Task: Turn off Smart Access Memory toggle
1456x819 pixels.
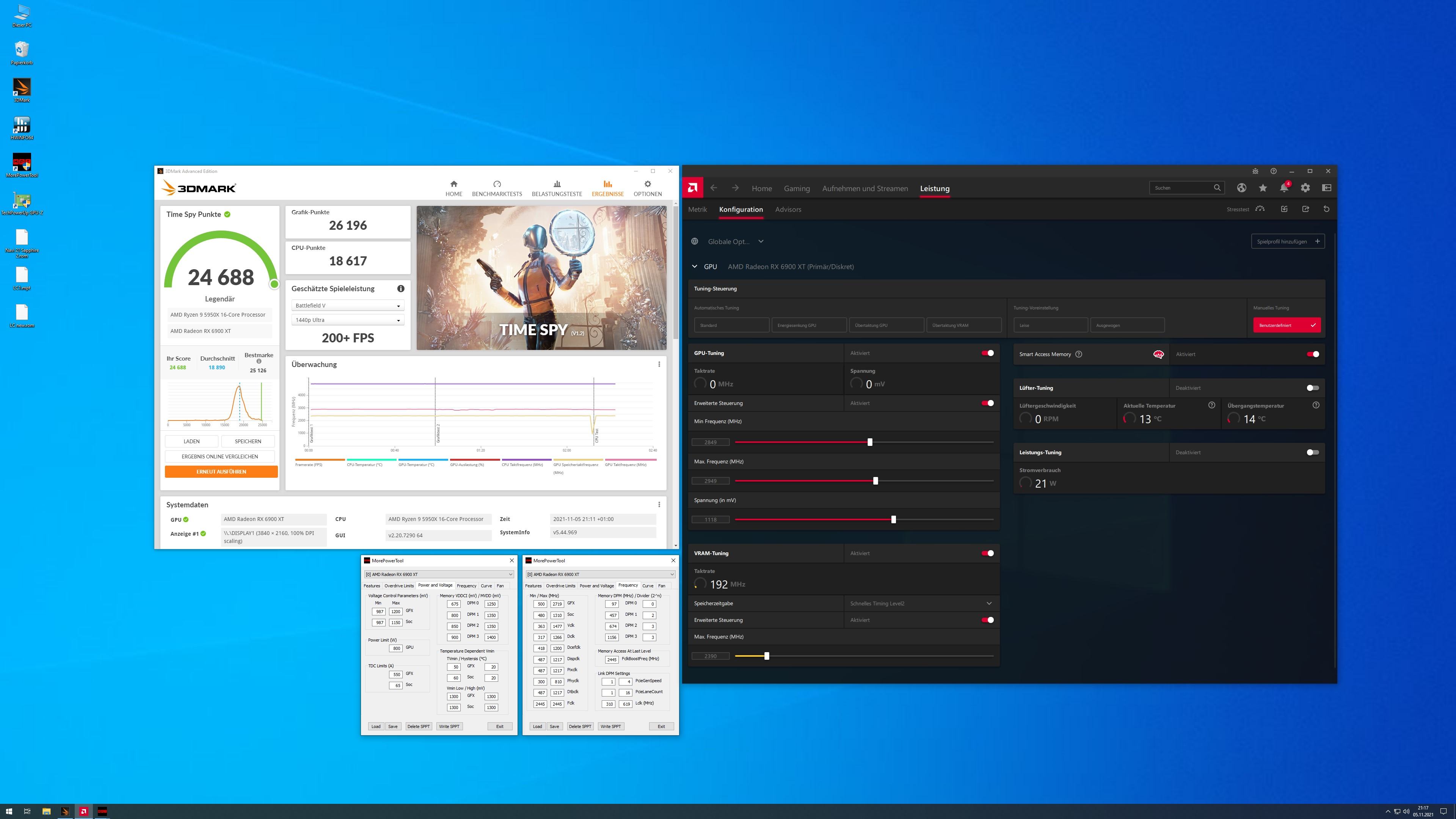Action: pos(1312,355)
